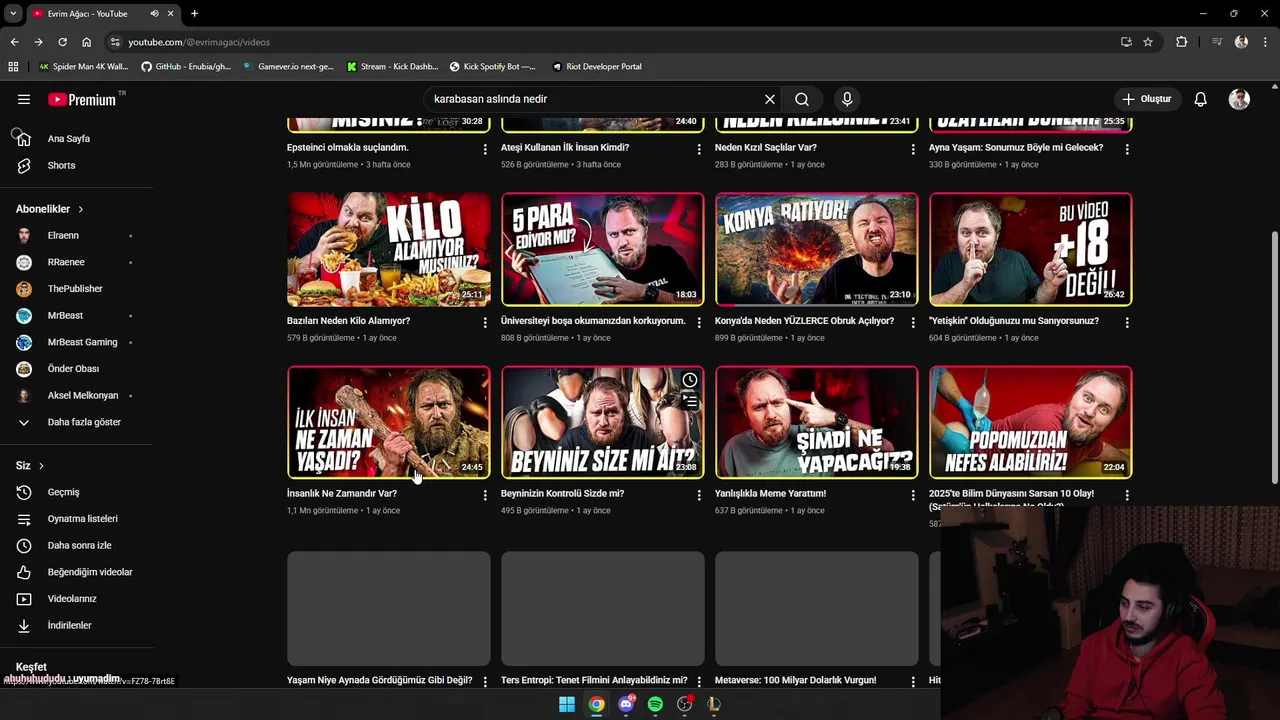Open ThePublisher channel
1280x720 pixels.
(x=75, y=289)
